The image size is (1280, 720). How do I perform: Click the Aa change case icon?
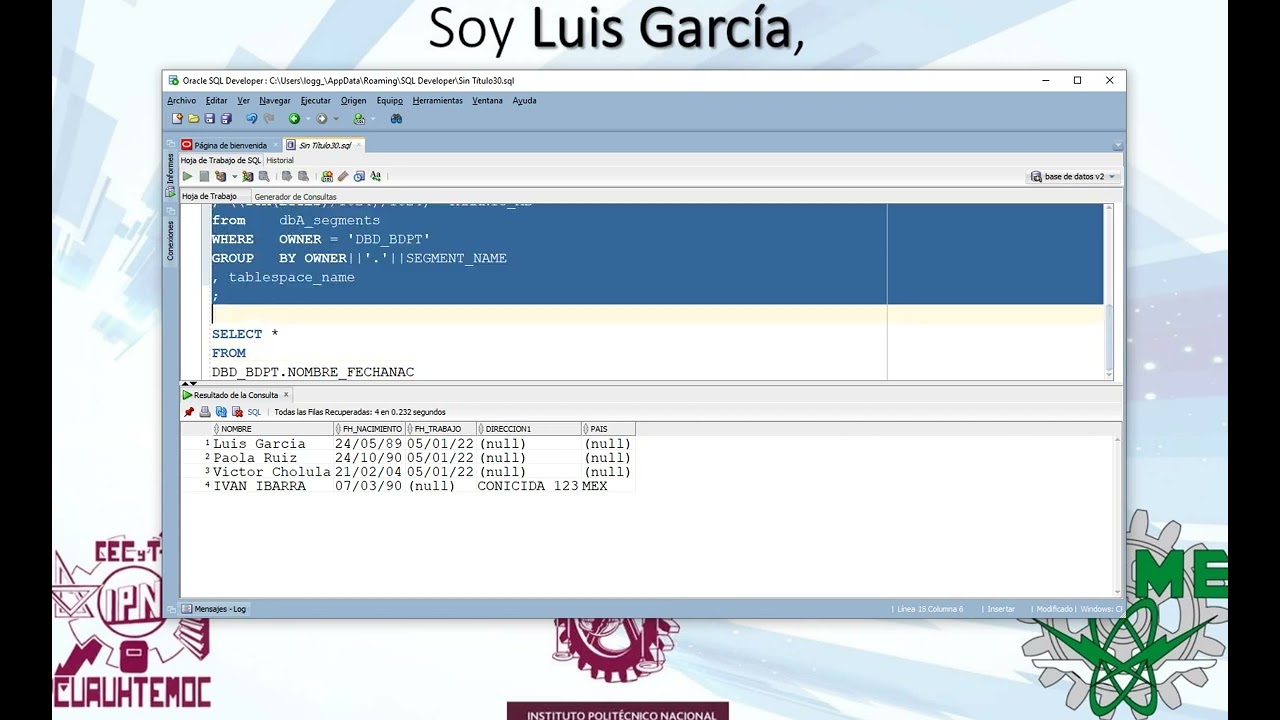(x=375, y=176)
